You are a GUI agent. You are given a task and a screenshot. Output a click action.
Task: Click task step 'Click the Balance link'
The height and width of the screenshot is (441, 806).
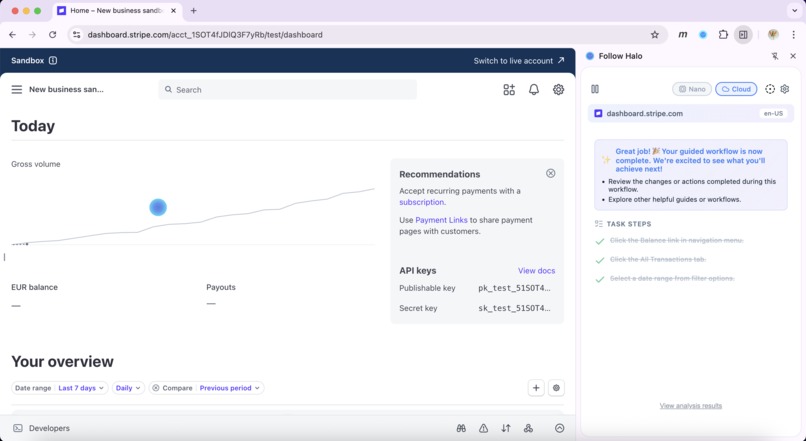[x=676, y=241]
